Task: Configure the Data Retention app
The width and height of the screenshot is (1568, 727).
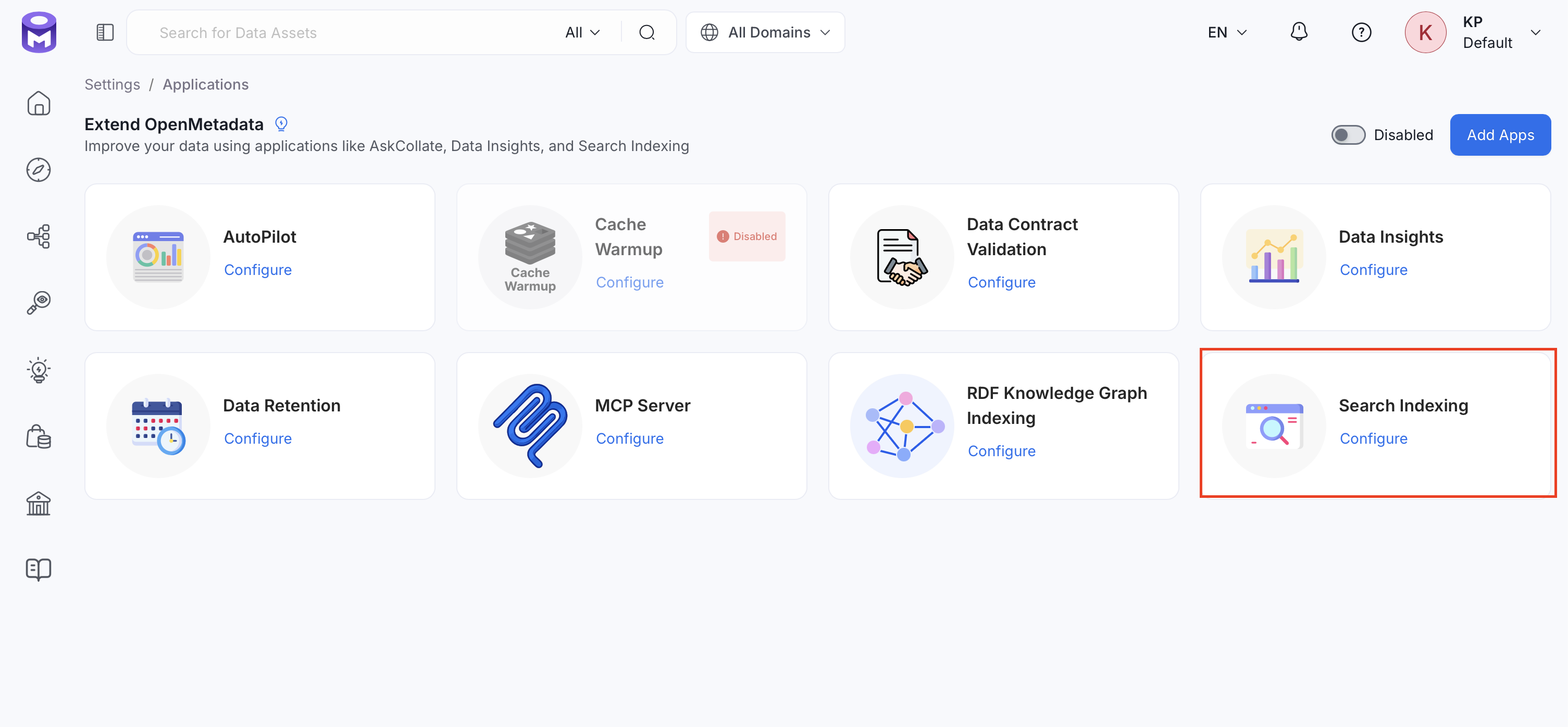Action: pyautogui.click(x=258, y=438)
